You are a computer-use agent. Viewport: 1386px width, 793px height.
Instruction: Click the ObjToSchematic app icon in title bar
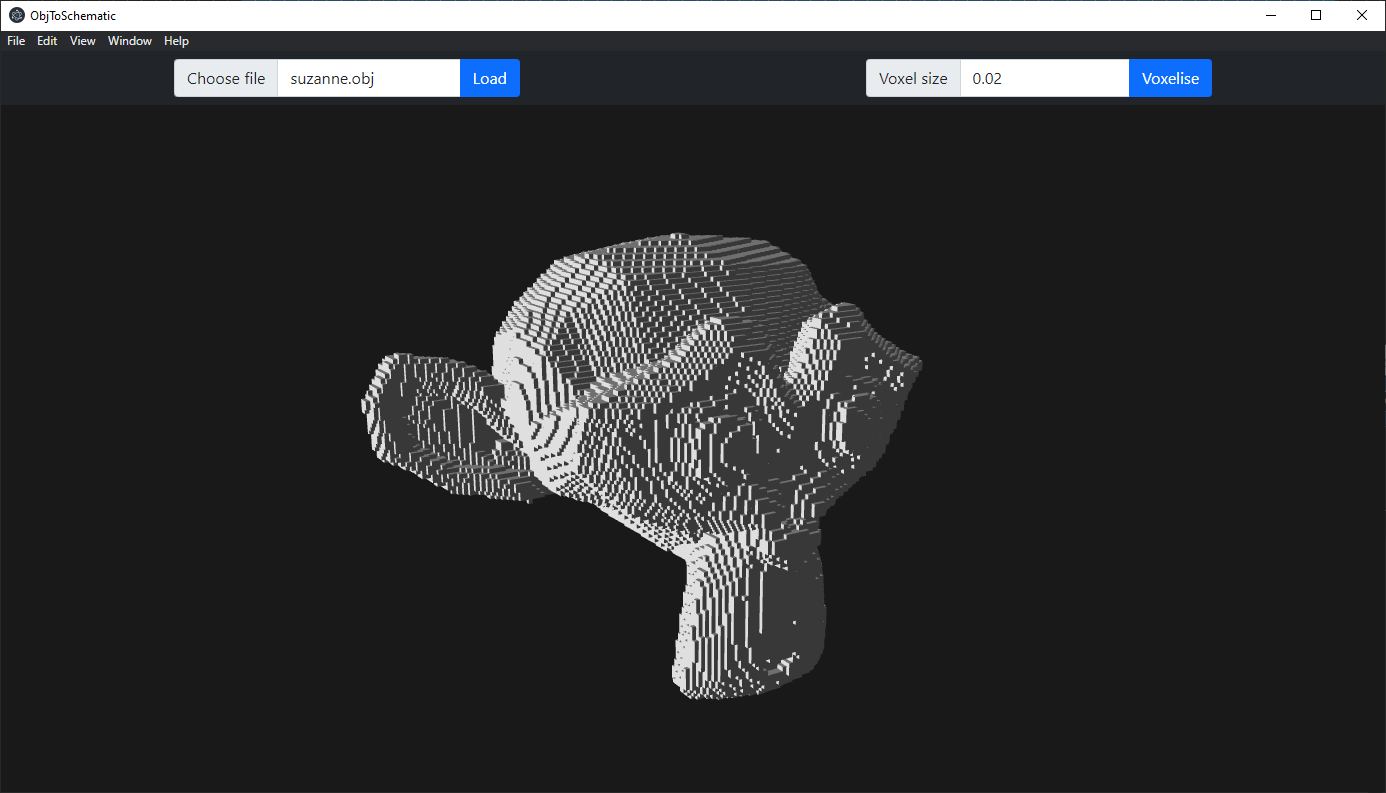pyautogui.click(x=17, y=15)
